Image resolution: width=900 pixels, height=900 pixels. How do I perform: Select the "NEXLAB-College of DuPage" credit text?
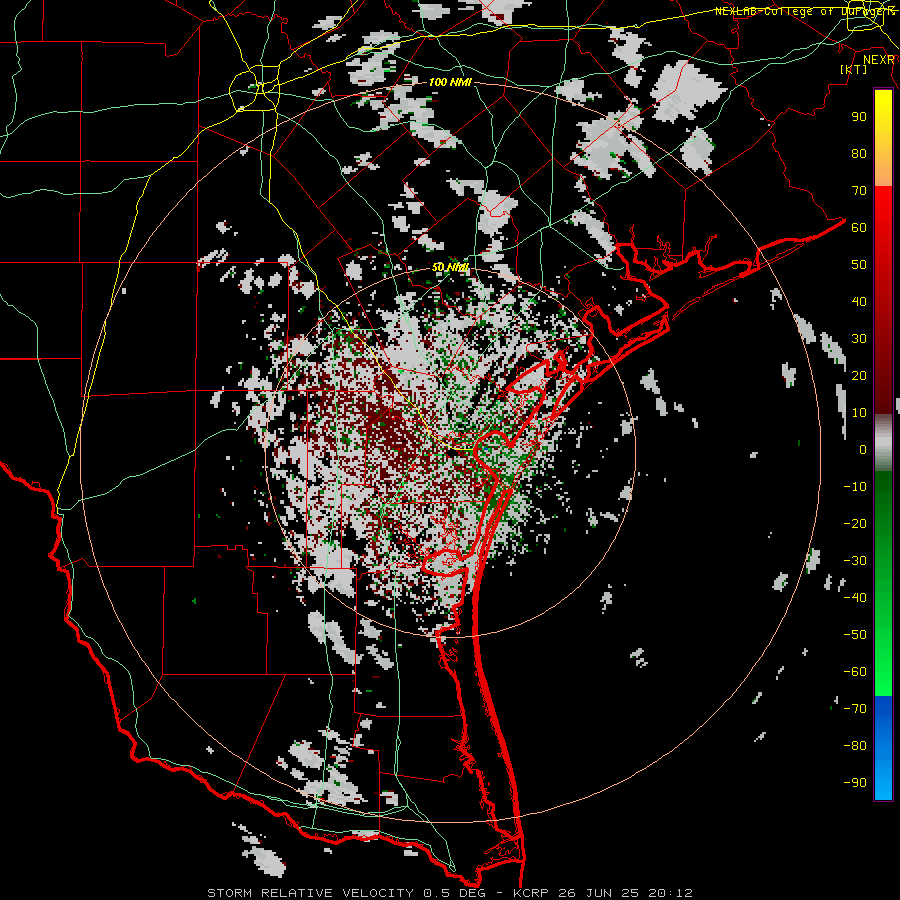coord(801,11)
